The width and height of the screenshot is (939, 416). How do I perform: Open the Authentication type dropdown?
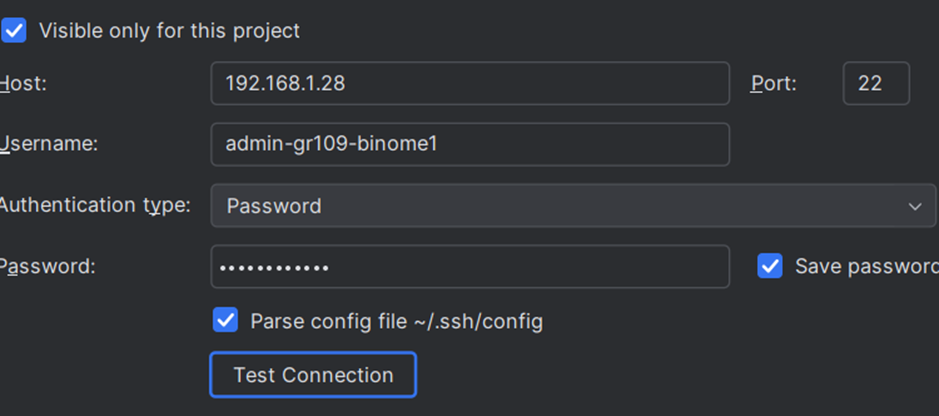573,206
